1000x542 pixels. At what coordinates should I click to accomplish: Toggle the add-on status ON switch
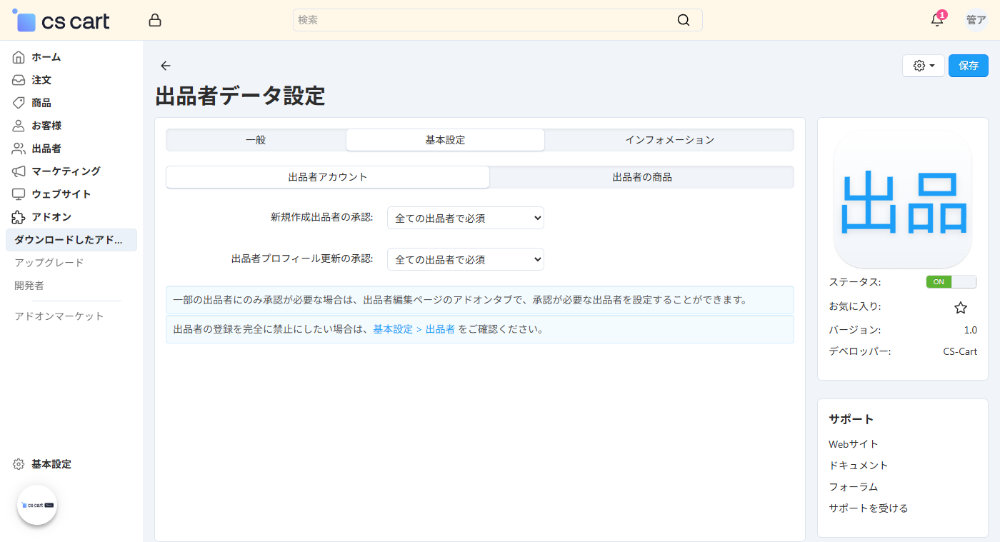pos(951,282)
